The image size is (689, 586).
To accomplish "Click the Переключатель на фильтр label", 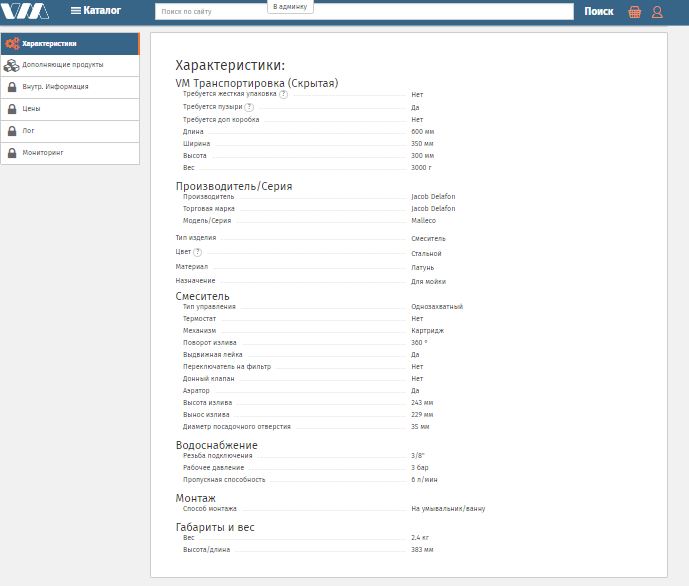I will (227, 366).
